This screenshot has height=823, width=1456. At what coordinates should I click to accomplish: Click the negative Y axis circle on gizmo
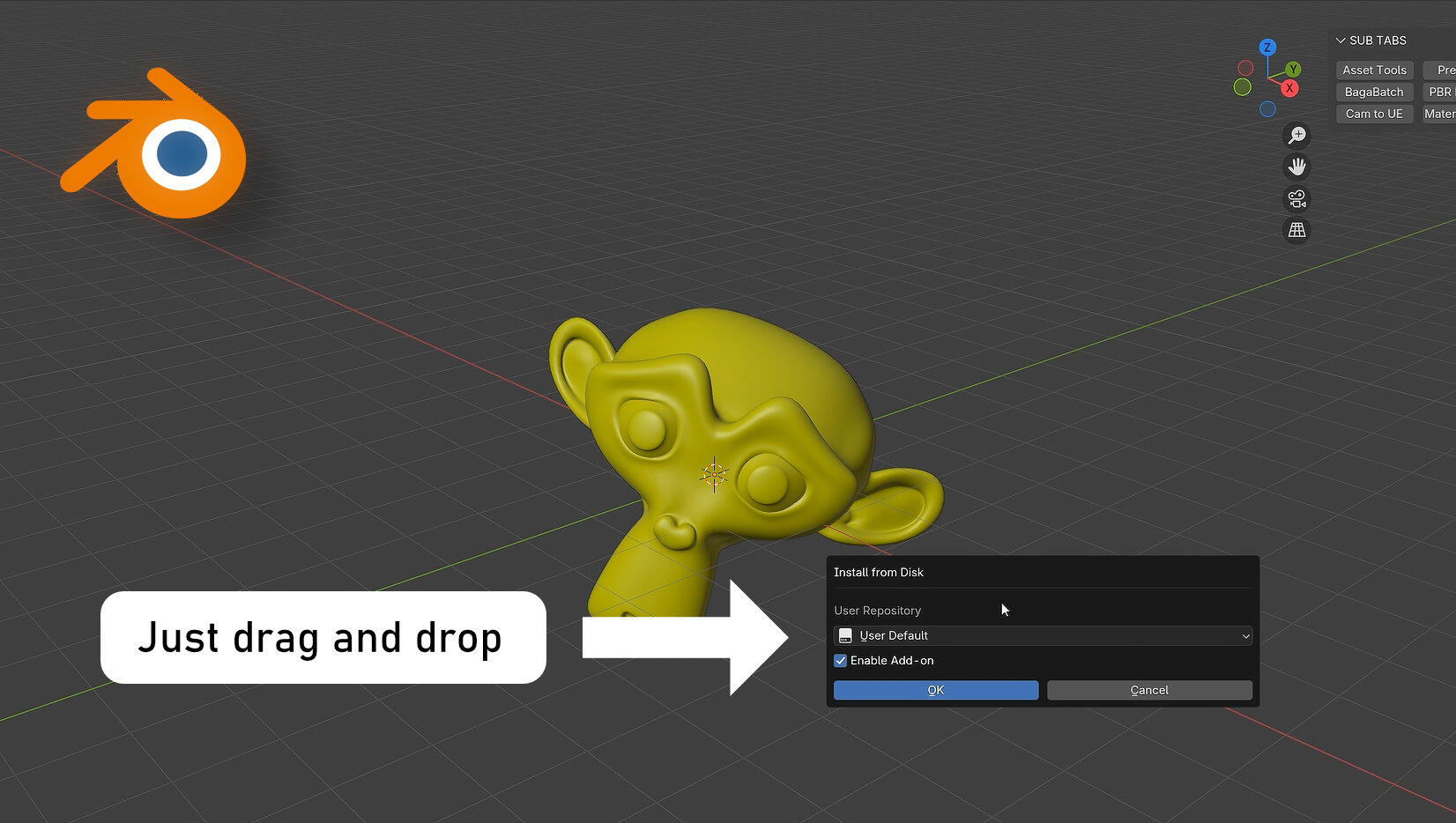[1243, 87]
